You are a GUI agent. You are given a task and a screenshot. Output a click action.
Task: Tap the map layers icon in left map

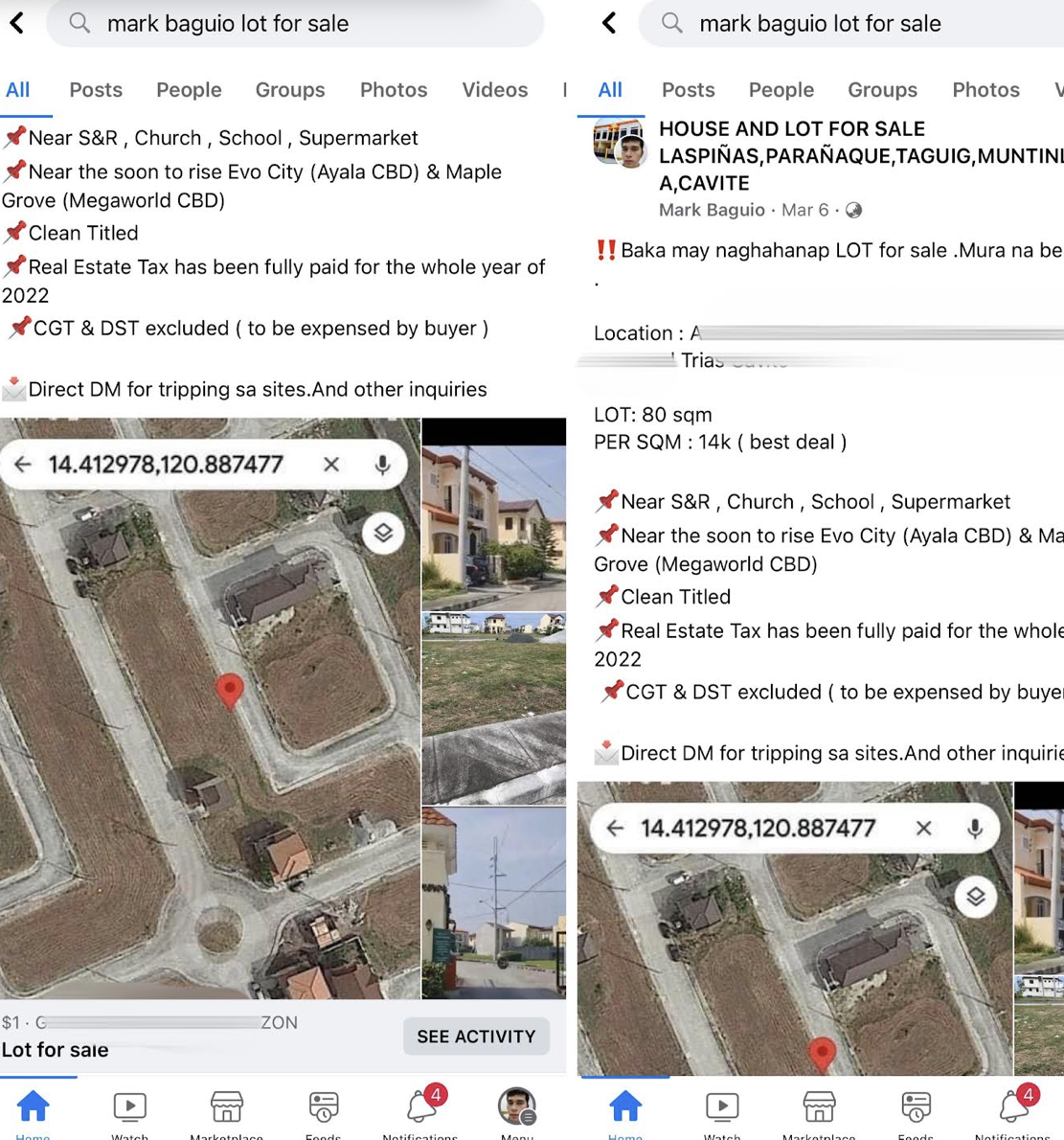[x=384, y=533]
